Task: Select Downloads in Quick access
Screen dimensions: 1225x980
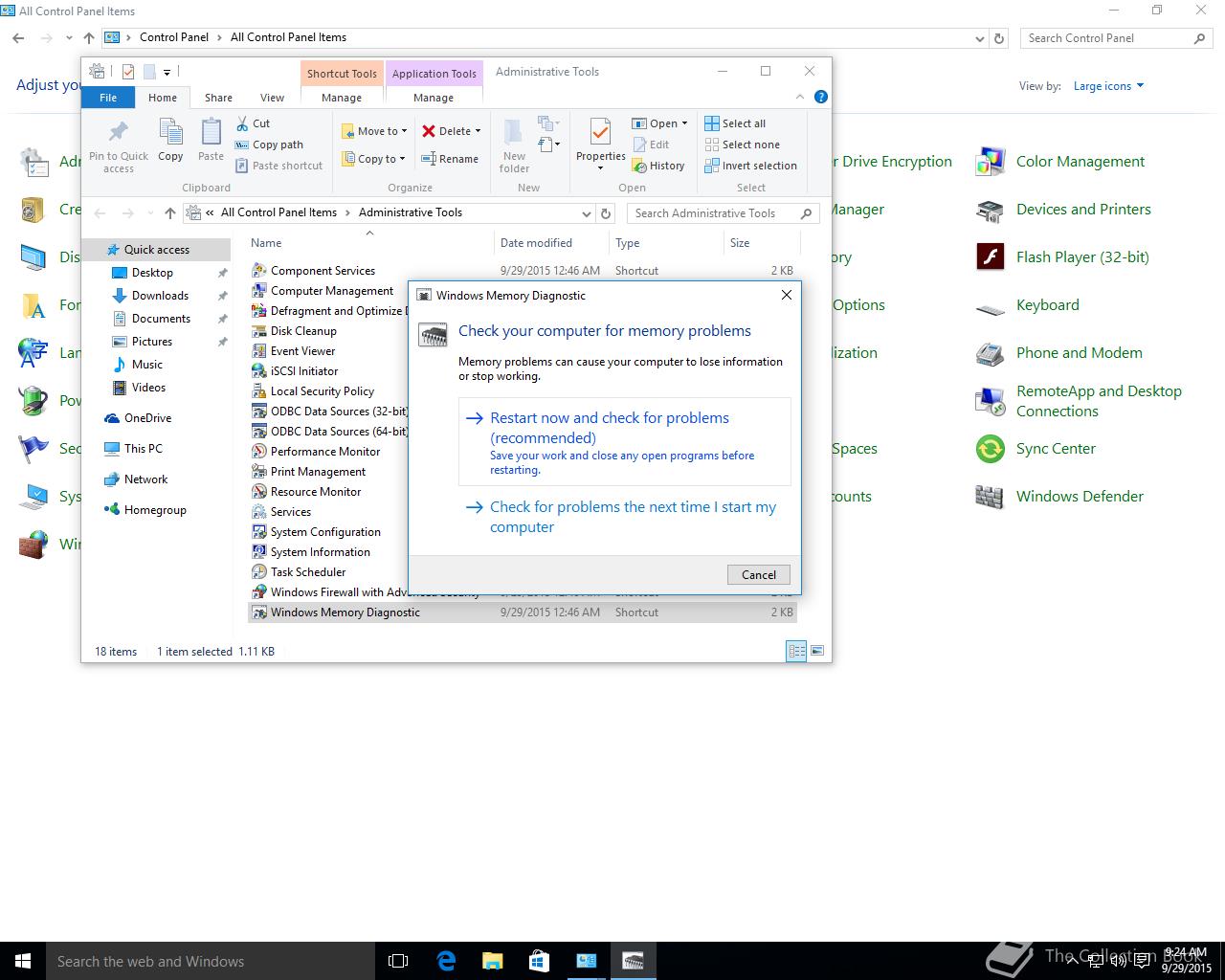Action: [160, 296]
